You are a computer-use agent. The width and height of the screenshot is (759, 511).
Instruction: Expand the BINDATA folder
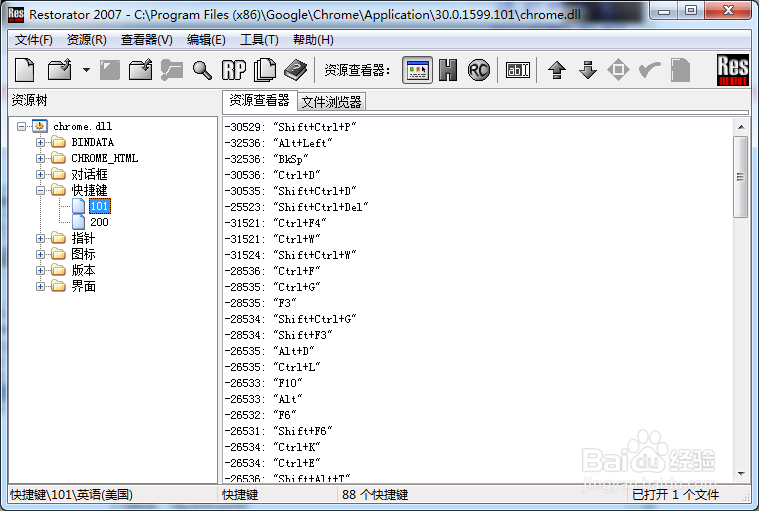(x=40, y=142)
